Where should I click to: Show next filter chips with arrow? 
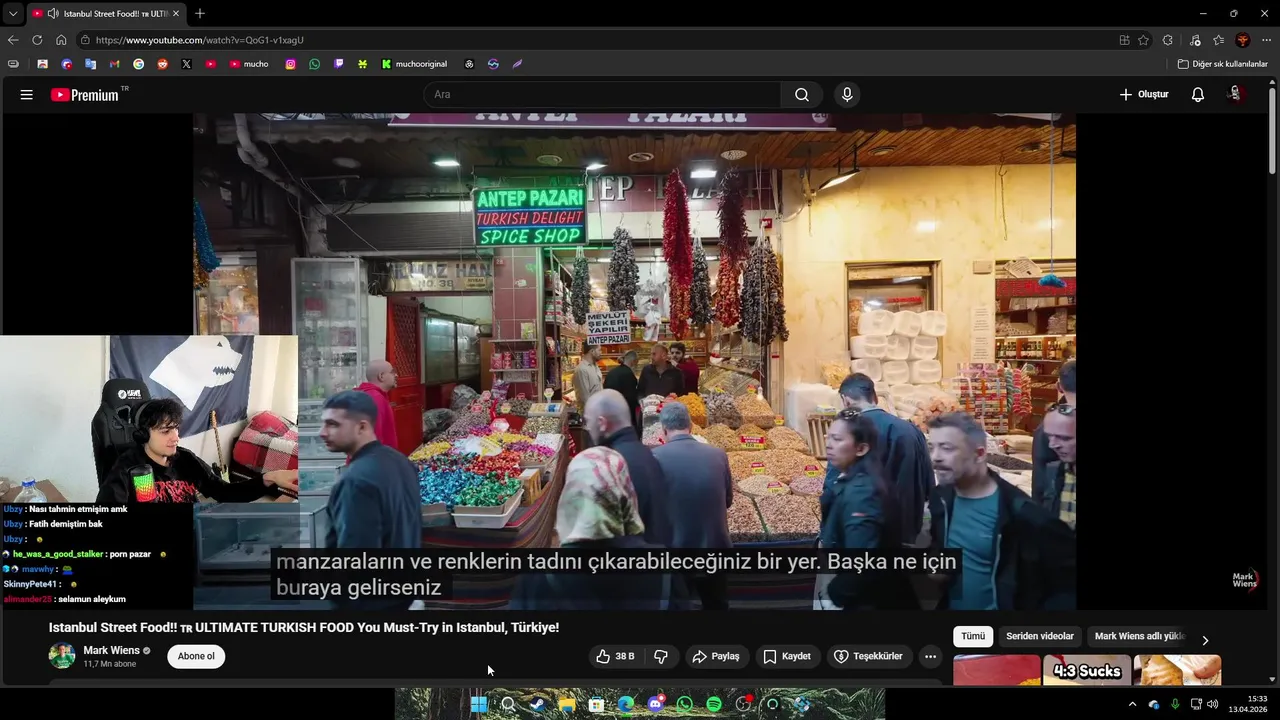[x=1205, y=640]
